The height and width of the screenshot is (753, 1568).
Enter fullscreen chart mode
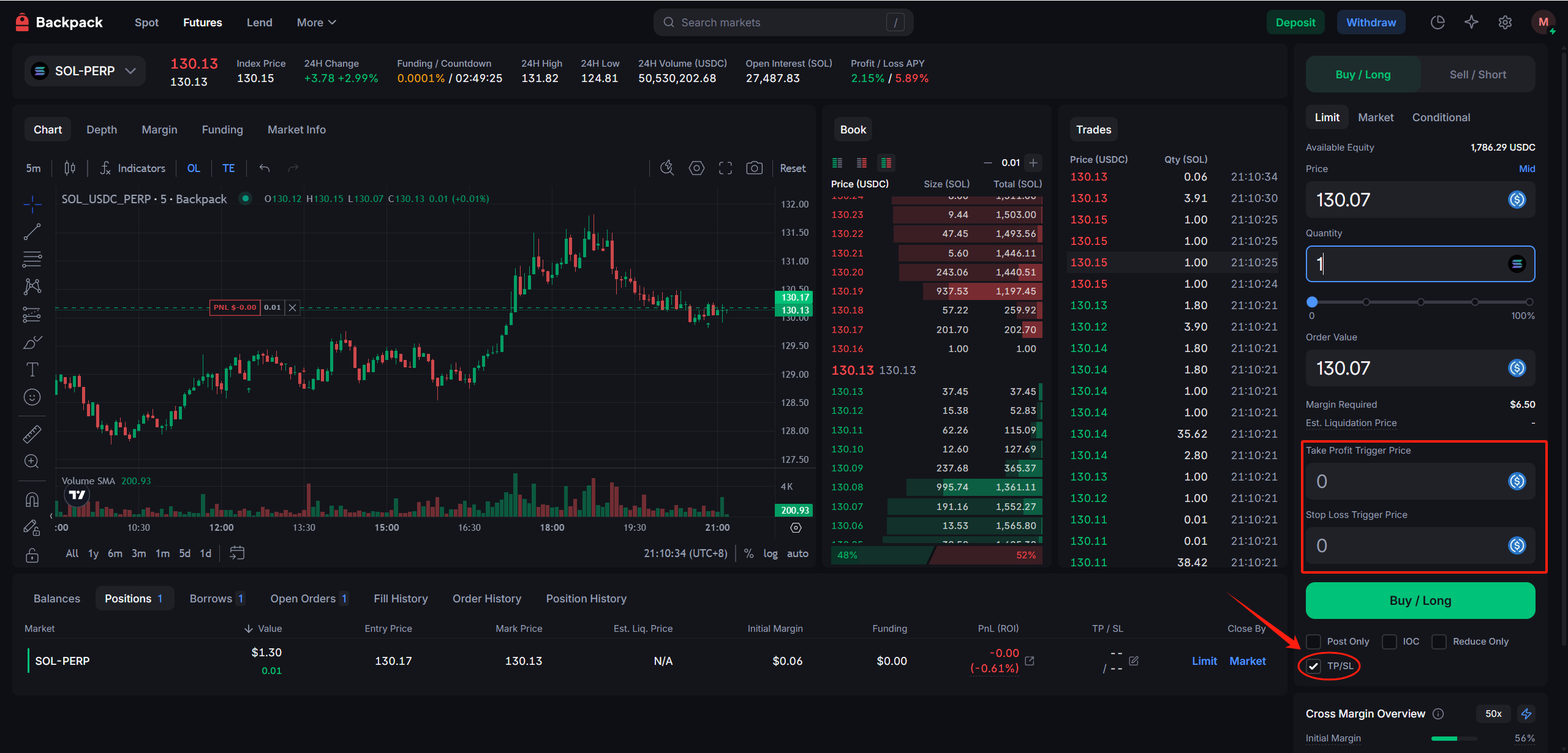point(725,168)
